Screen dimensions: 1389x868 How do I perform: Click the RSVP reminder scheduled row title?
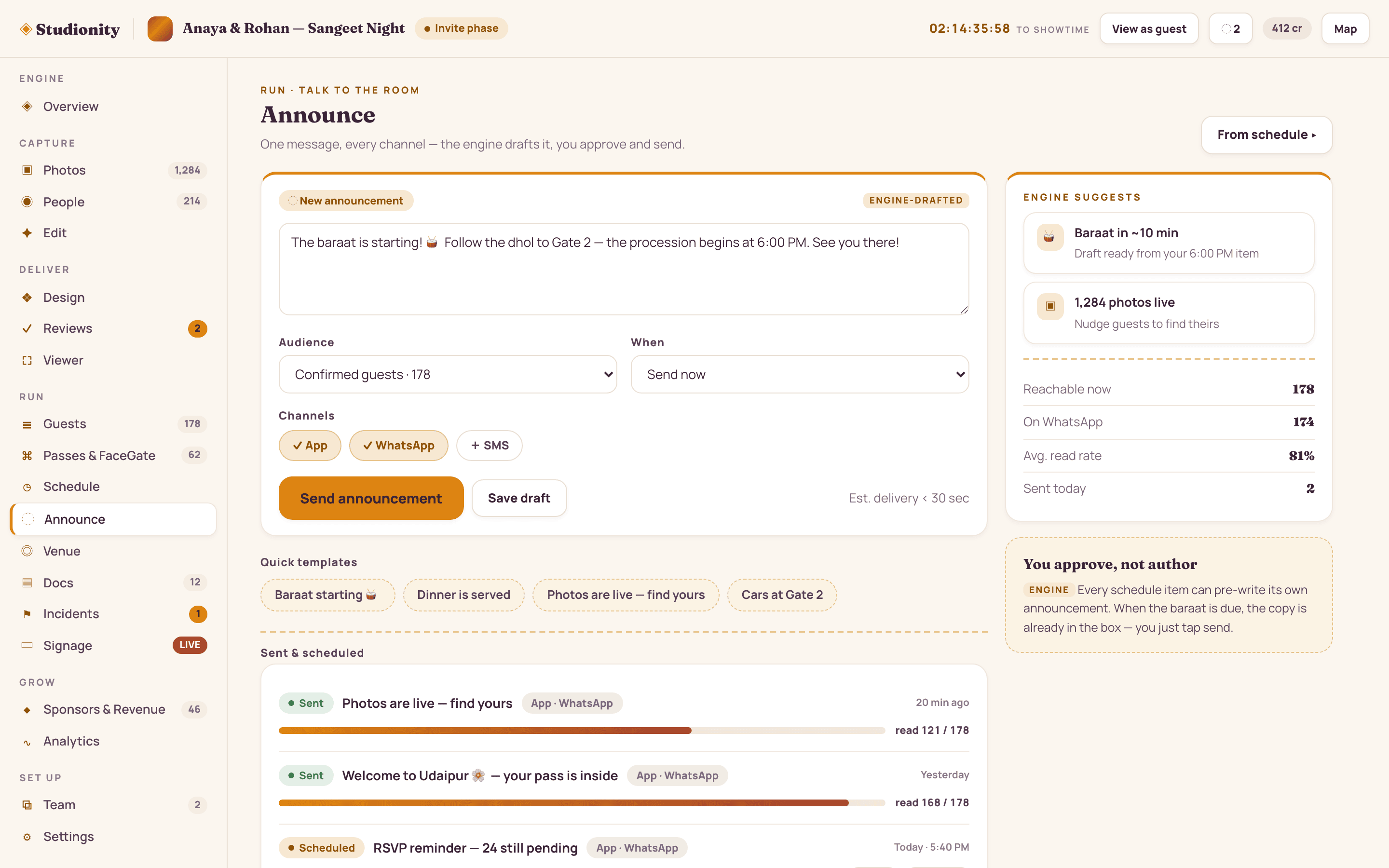[475, 848]
